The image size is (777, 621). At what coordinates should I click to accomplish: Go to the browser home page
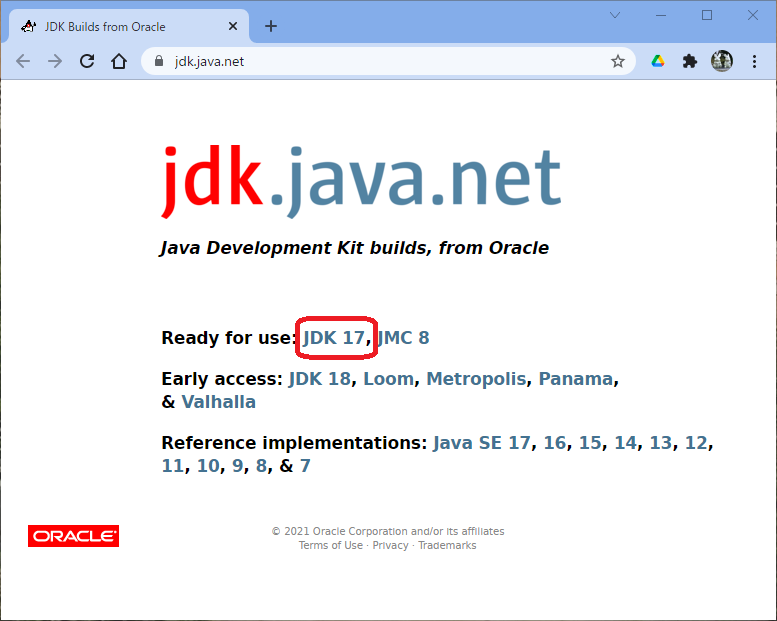click(119, 61)
